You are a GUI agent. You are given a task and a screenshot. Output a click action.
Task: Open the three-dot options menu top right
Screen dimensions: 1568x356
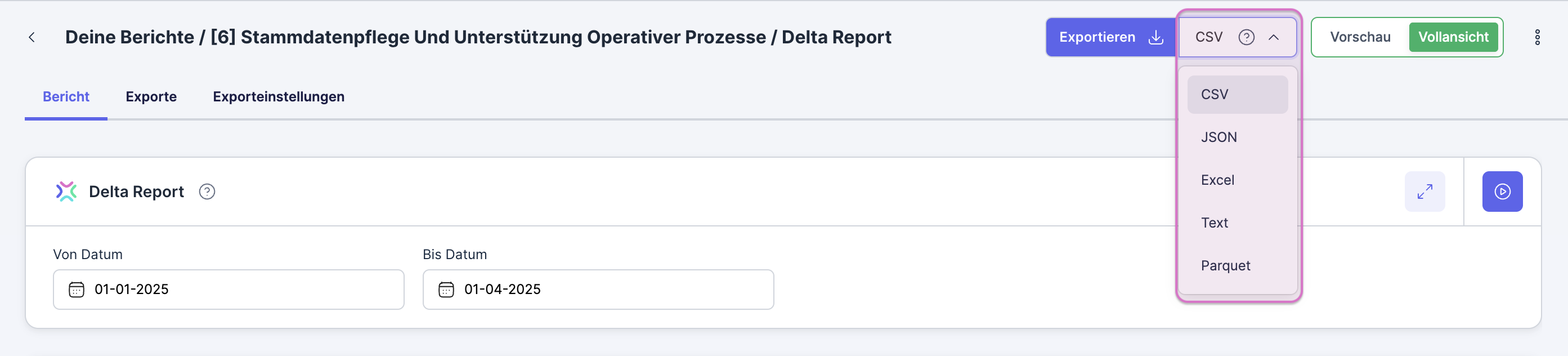click(x=1538, y=37)
